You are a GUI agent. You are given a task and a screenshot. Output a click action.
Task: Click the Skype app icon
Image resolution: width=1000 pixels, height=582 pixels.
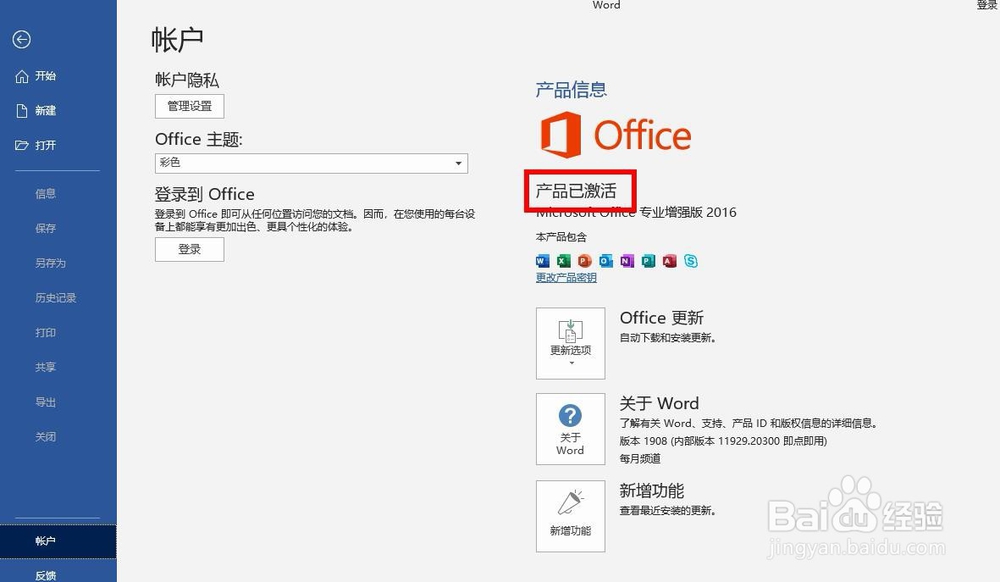pos(691,261)
